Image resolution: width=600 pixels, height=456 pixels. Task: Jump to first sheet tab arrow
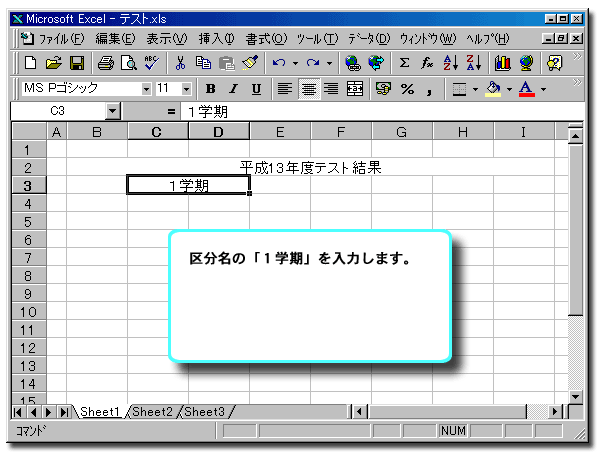pos(17,412)
